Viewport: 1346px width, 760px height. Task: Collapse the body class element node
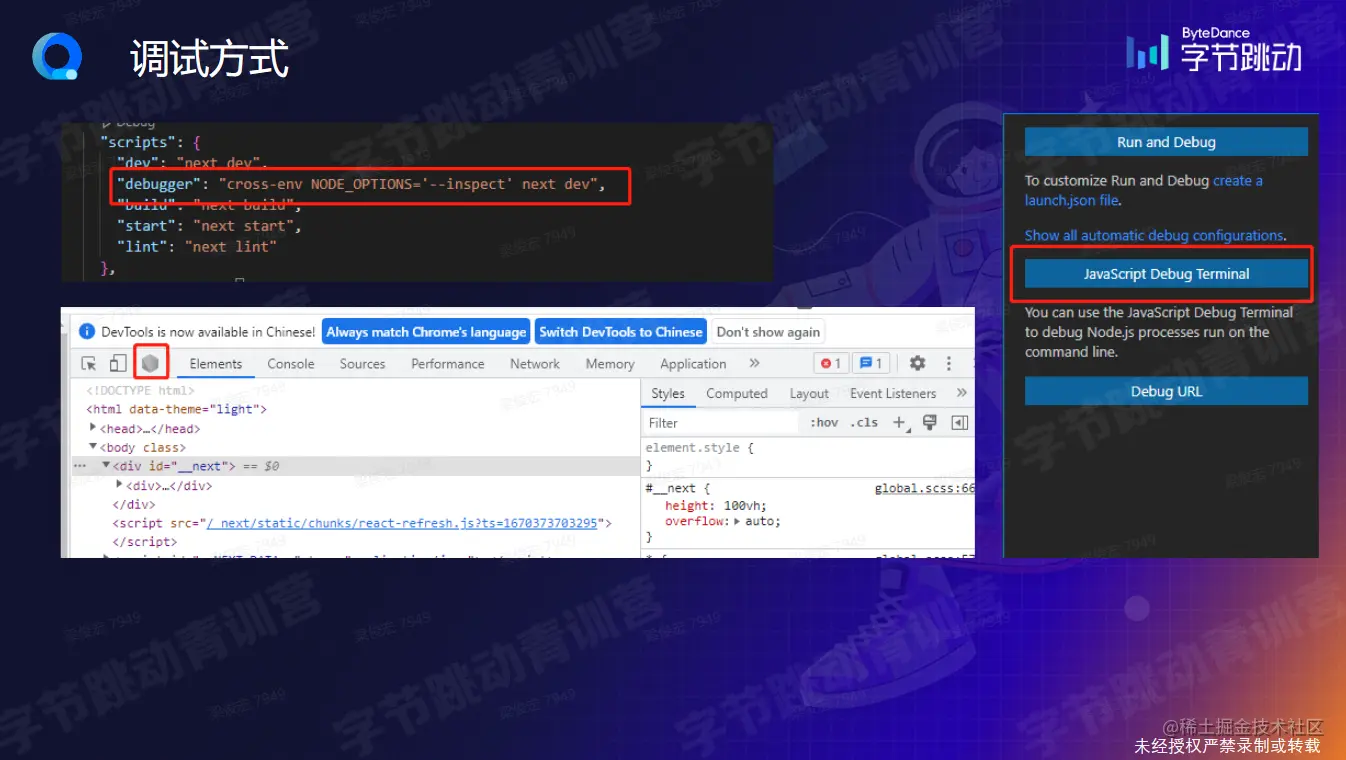(x=93, y=447)
